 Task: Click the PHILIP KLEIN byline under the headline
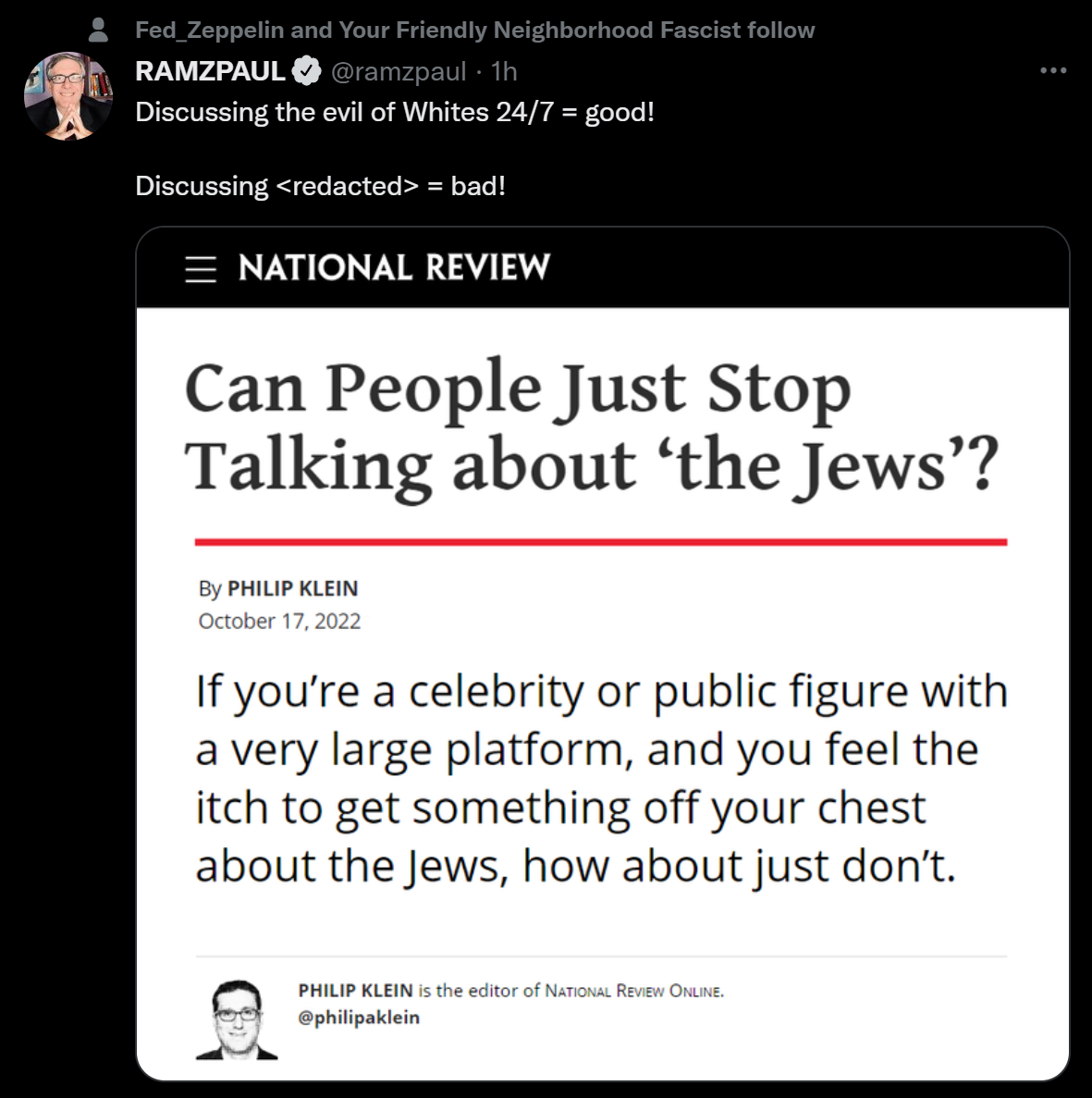(292, 588)
